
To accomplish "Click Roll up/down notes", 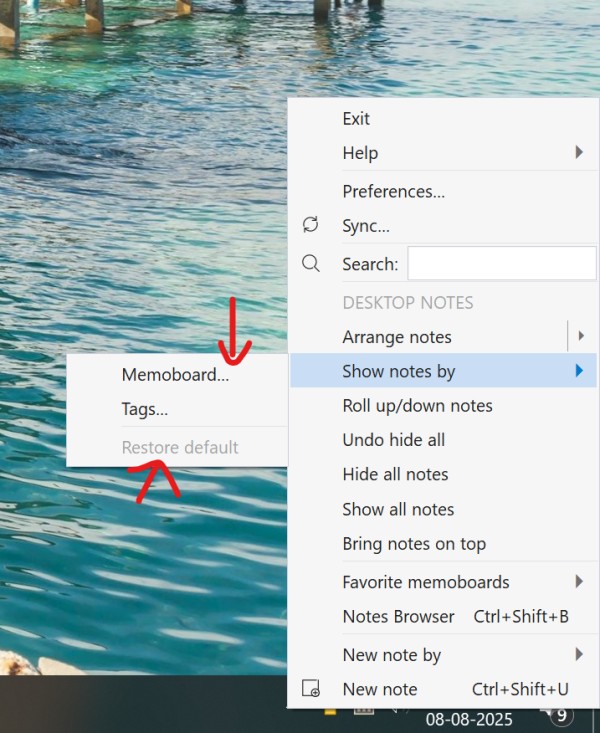I will click(x=417, y=406).
